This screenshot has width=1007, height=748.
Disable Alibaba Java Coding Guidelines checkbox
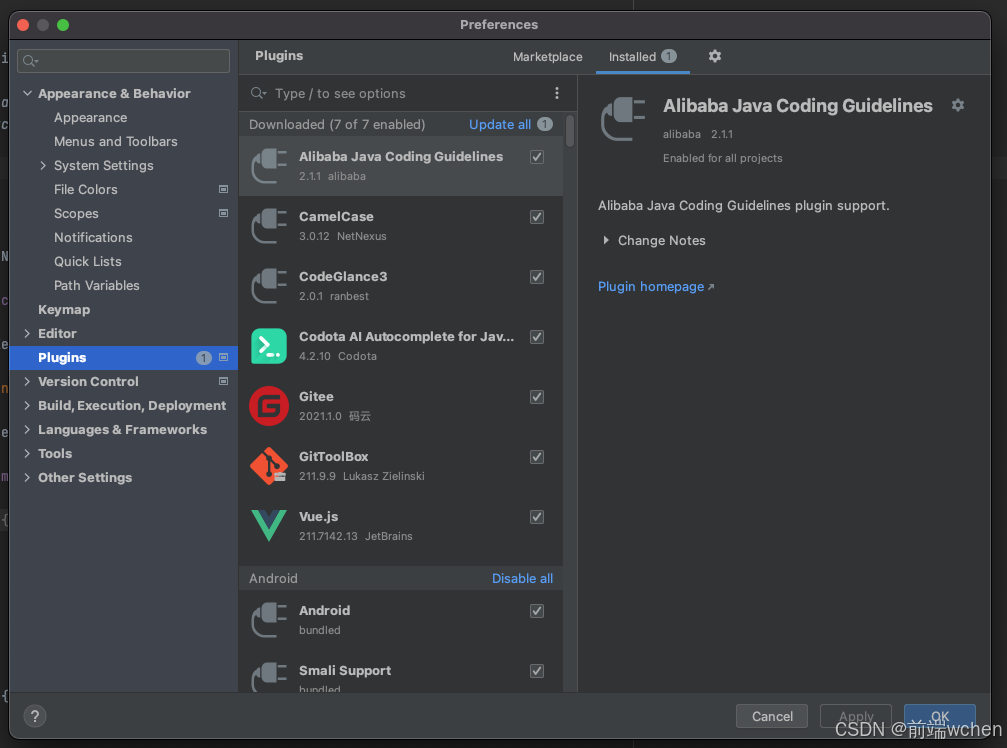[x=537, y=157]
